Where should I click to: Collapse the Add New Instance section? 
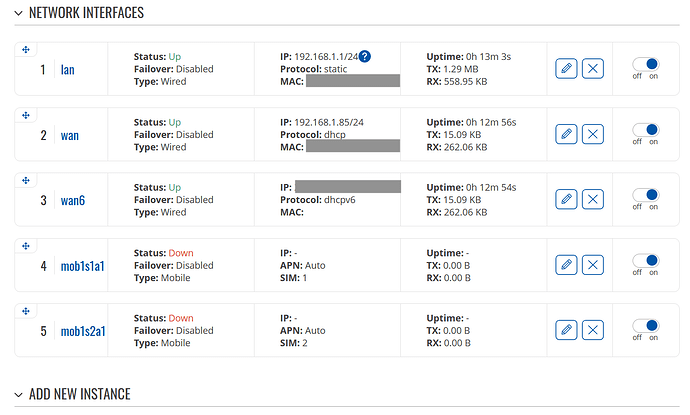click(18, 395)
